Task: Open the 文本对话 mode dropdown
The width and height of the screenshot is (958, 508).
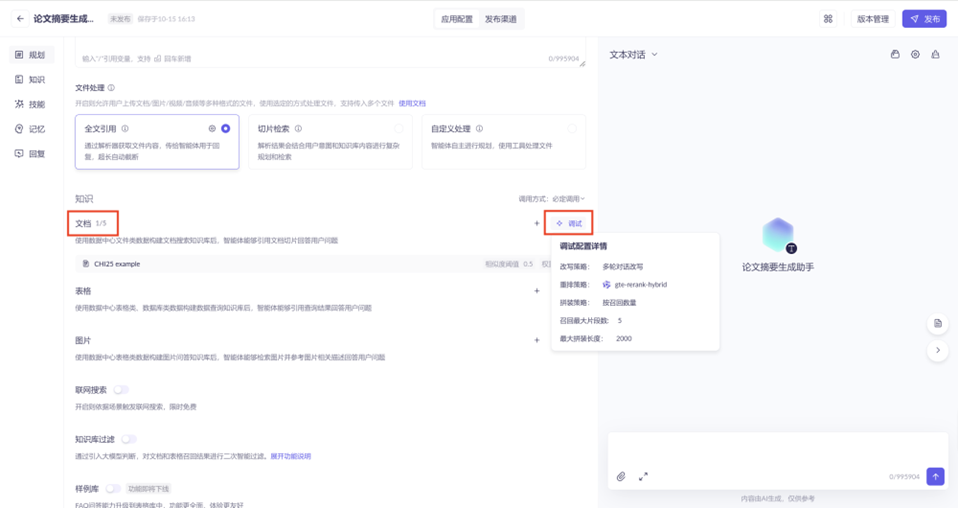Action: [634, 55]
